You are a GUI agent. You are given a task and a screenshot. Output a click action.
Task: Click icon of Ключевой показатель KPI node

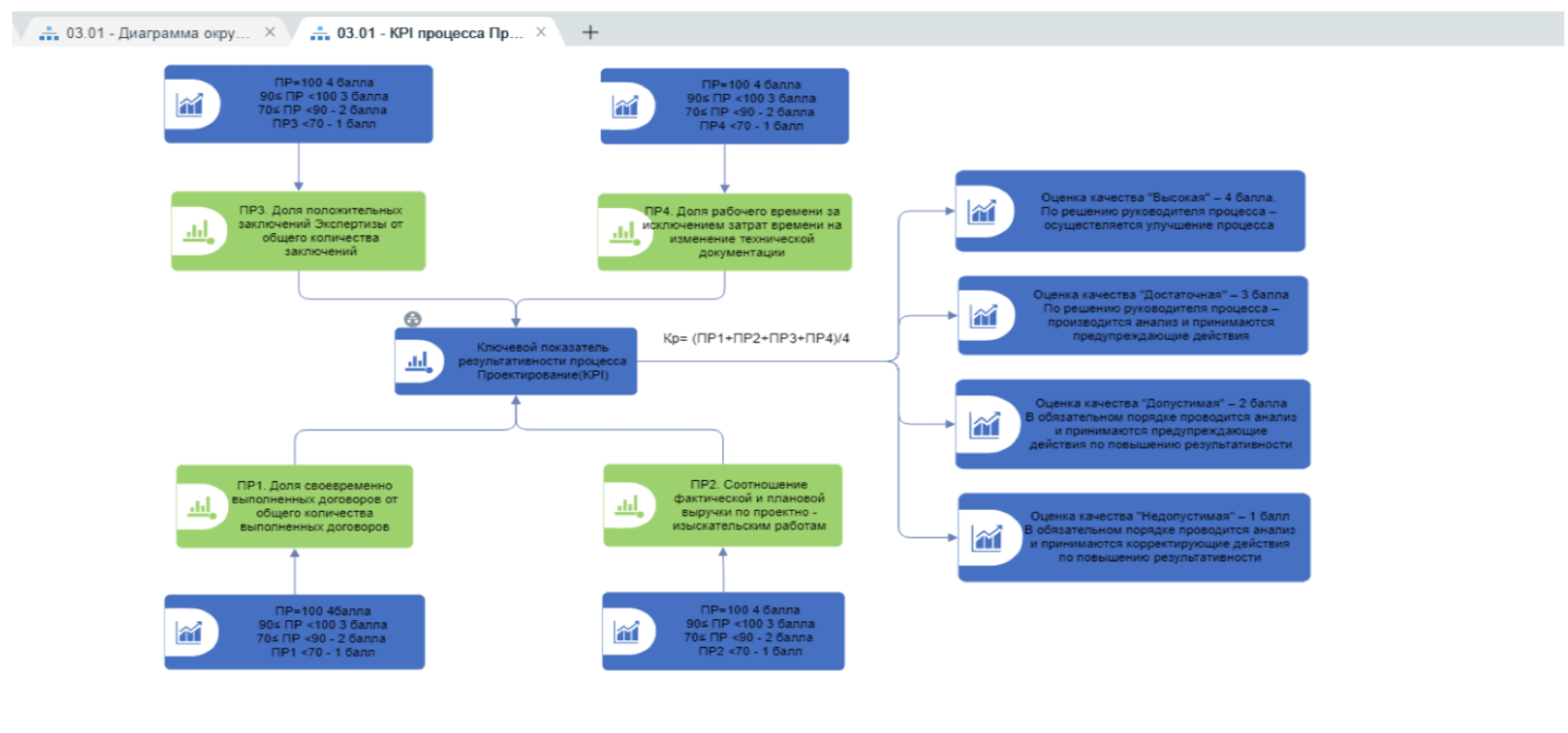418,362
